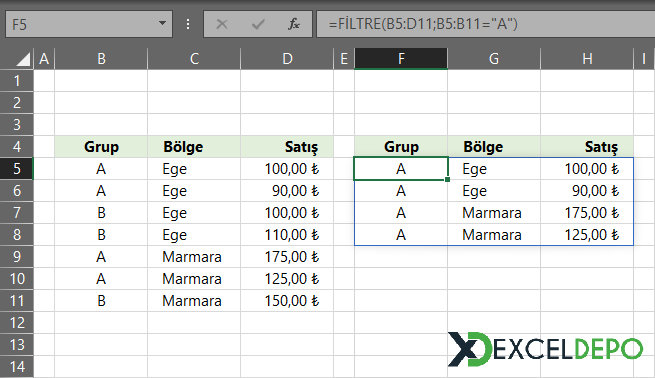Screen dimensions: 655x378
Task: Select column H header
Action: coord(587,58)
